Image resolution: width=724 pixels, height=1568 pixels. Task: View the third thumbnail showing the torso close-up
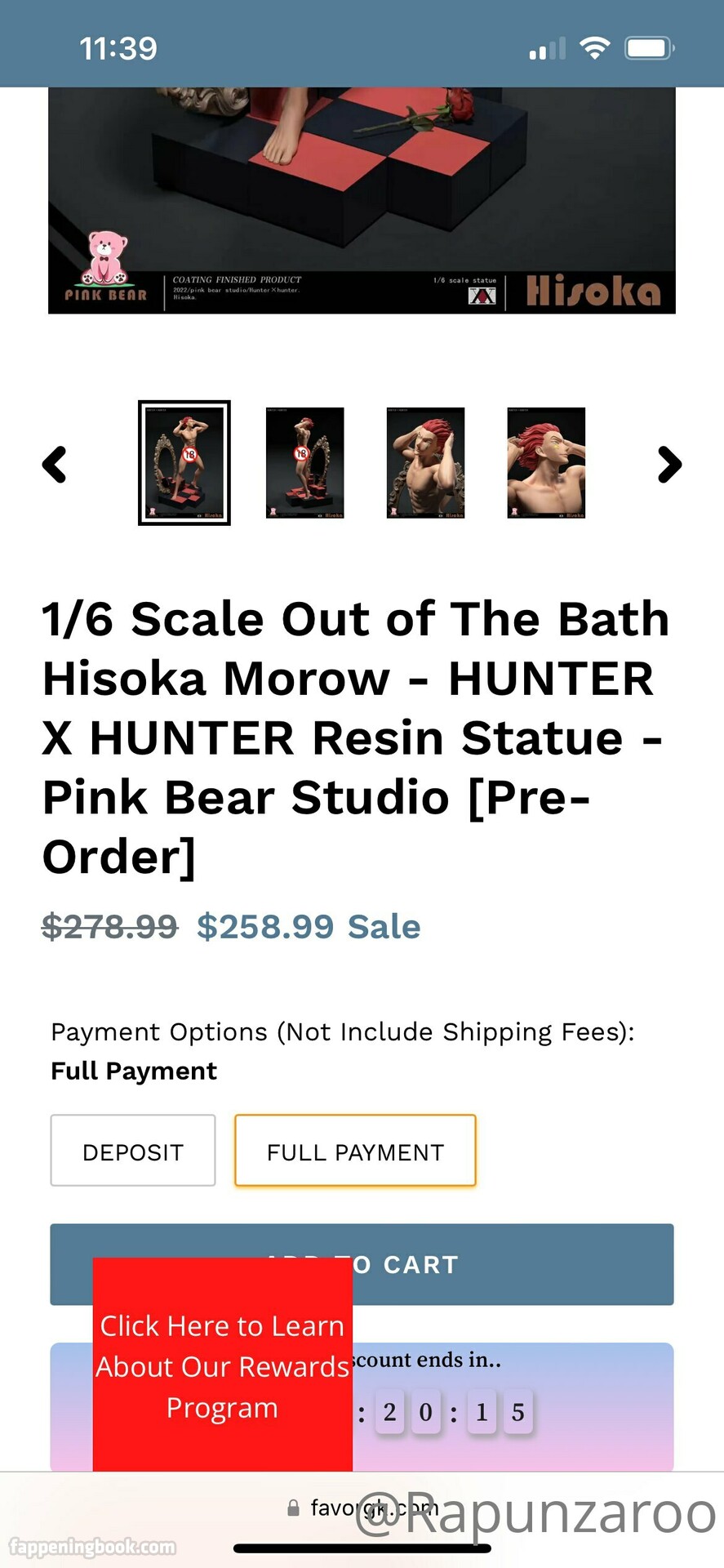425,462
